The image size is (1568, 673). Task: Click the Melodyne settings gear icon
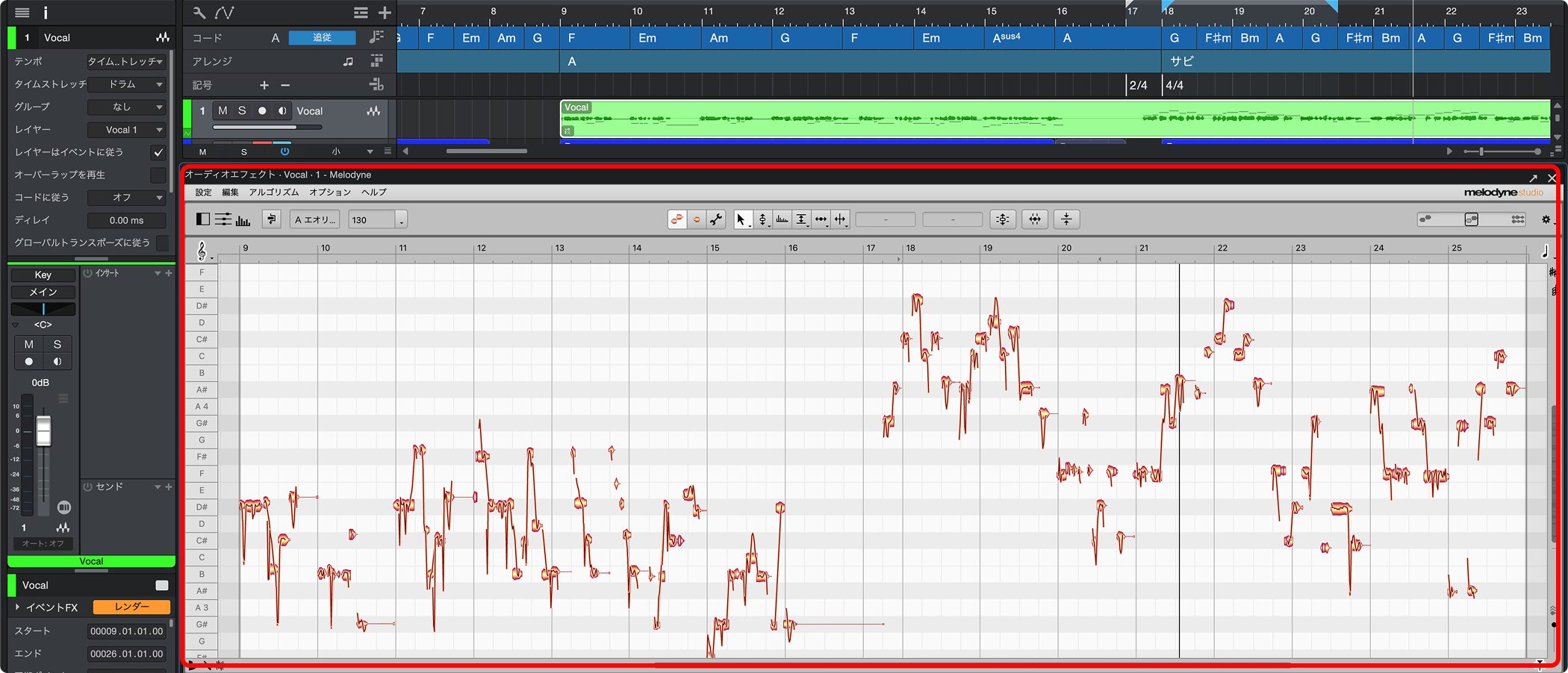[1546, 219]
